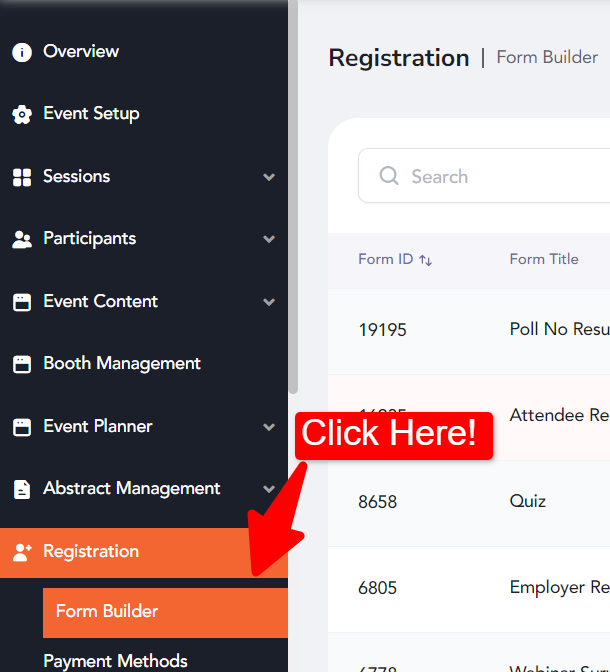
Task: Open the Quiz form row
Action: click(x=469, y=503)
